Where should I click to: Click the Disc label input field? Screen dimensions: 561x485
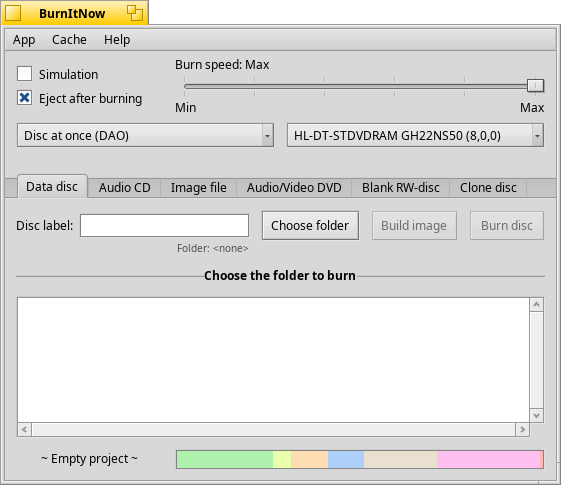(x=164, y=225)
